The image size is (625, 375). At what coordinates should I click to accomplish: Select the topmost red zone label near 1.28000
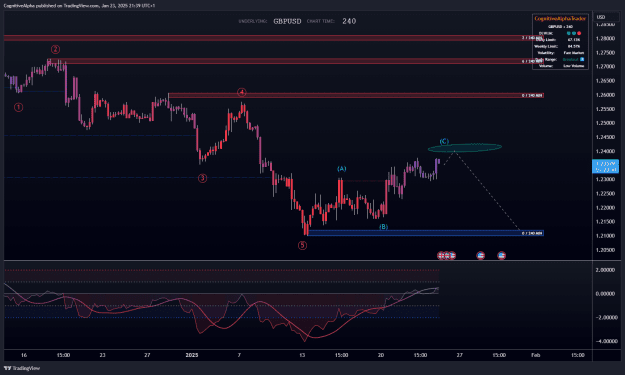[x=532, y=38]
